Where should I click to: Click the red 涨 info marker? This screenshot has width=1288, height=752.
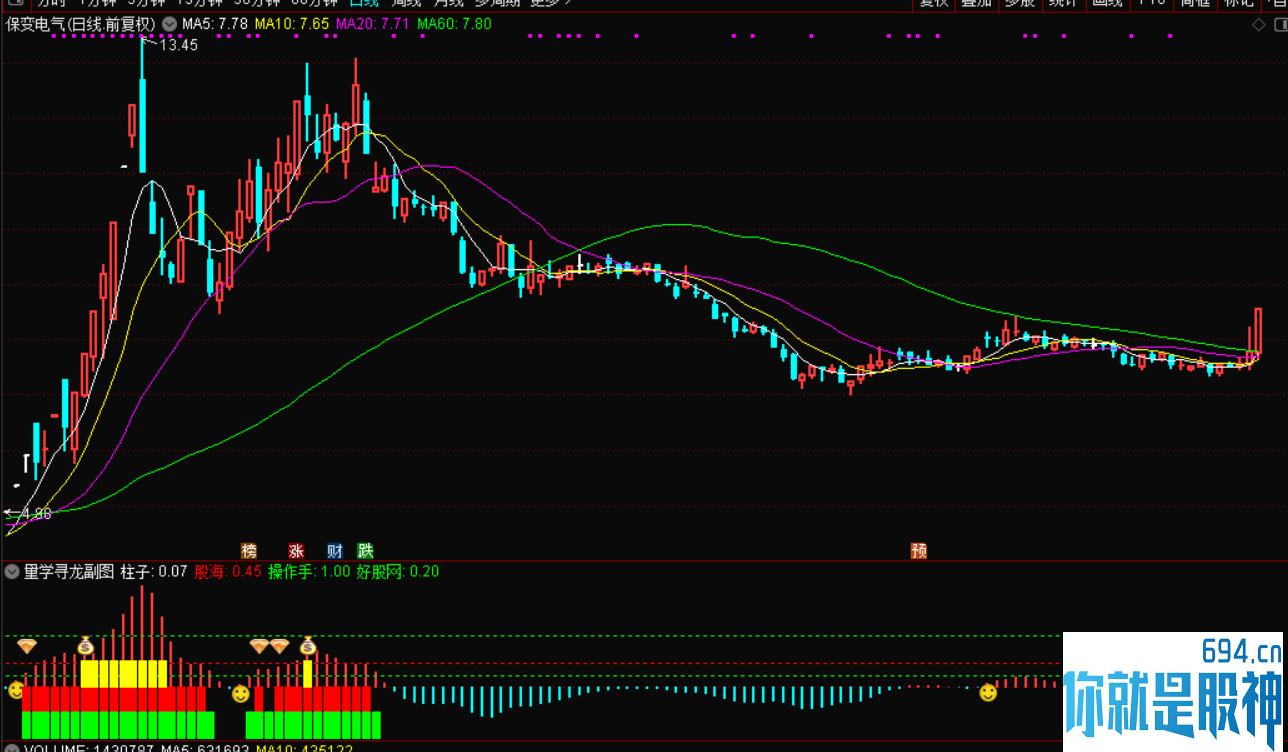point(296,550)
